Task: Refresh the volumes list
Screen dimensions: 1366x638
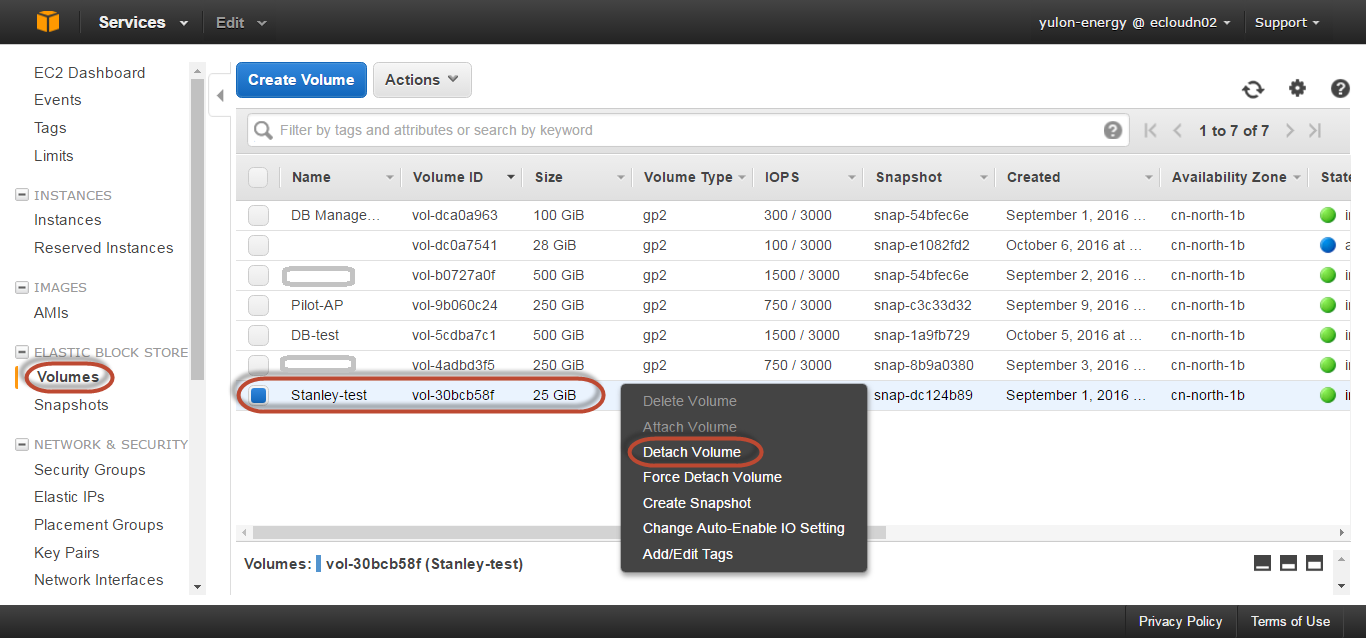Action: pyautogui.click(x=1253, y=90)
